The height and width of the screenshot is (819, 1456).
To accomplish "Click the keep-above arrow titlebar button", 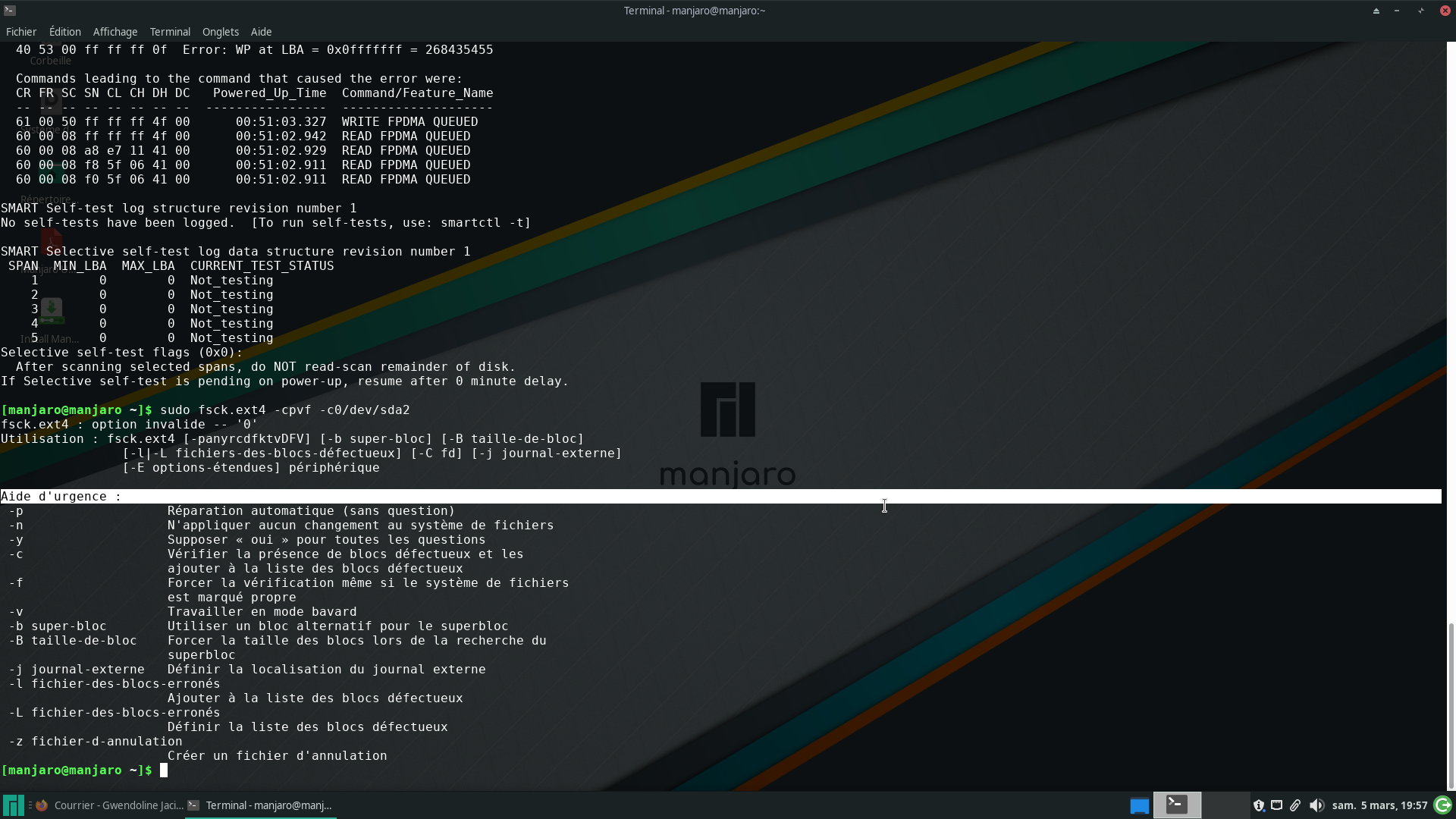I will [x=1376, y=11].
